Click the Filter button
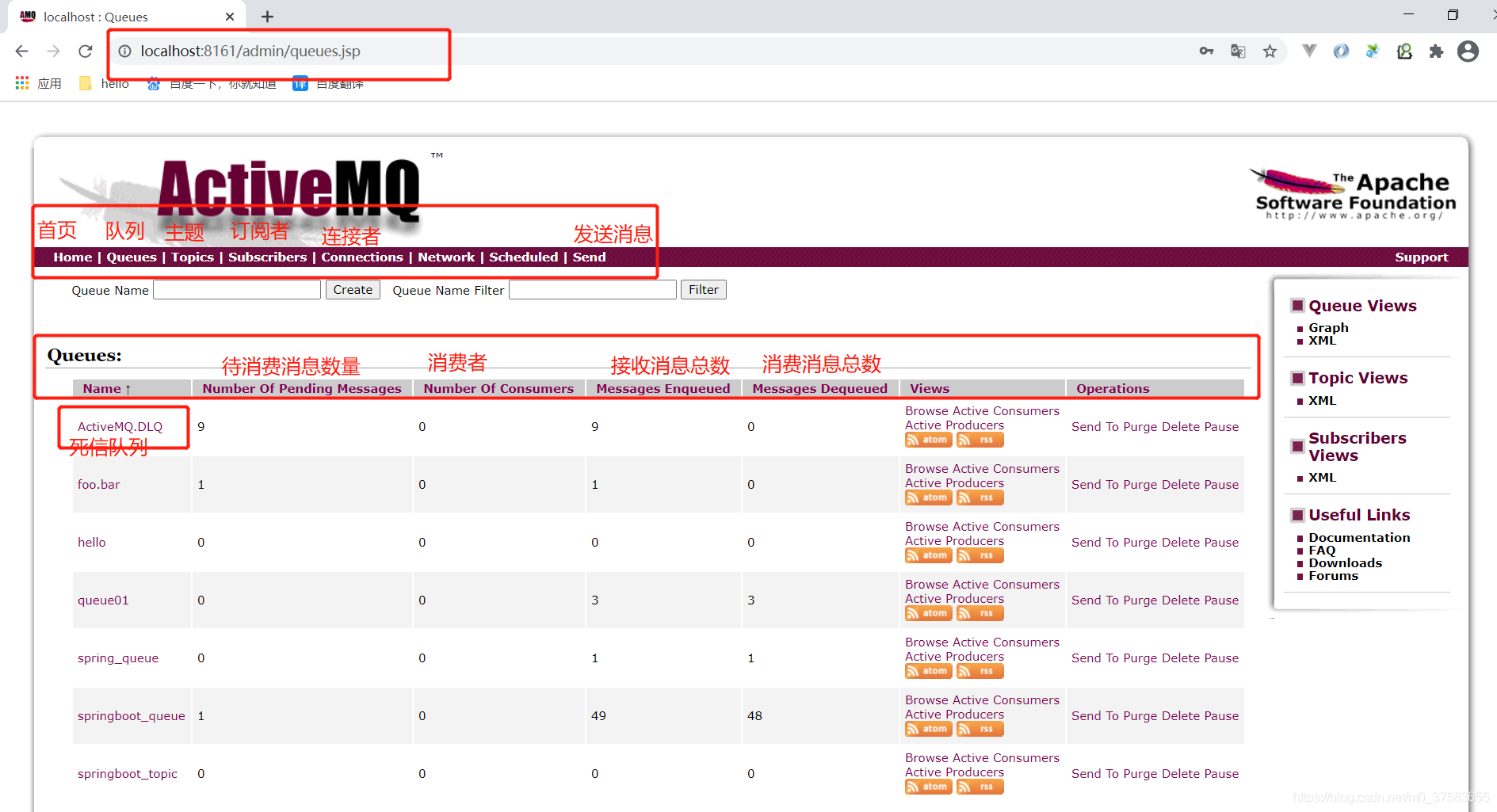This screenshot has width=1497, height=812. point(704,290)
